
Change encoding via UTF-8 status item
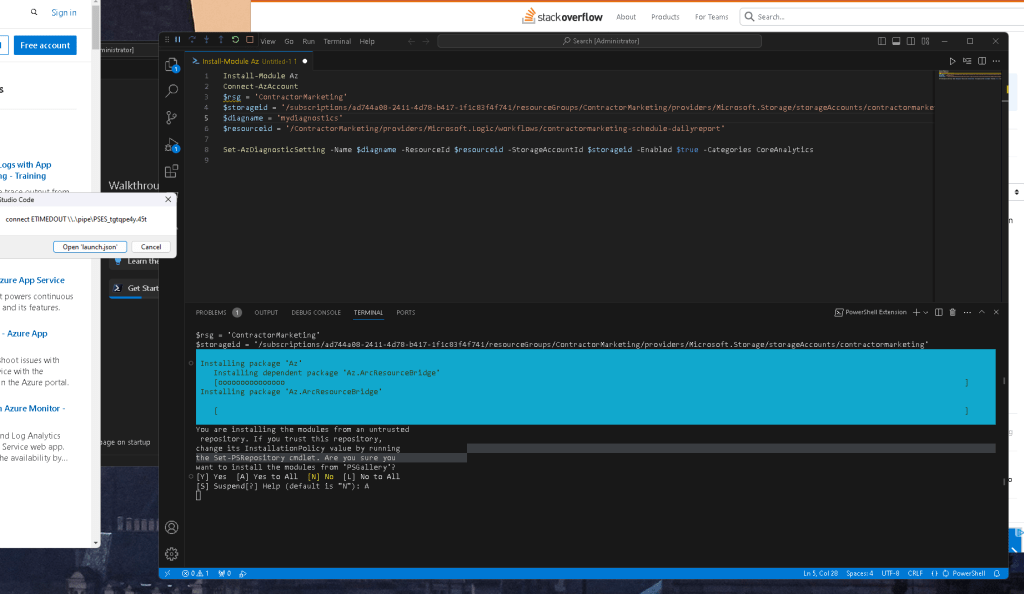890,573
